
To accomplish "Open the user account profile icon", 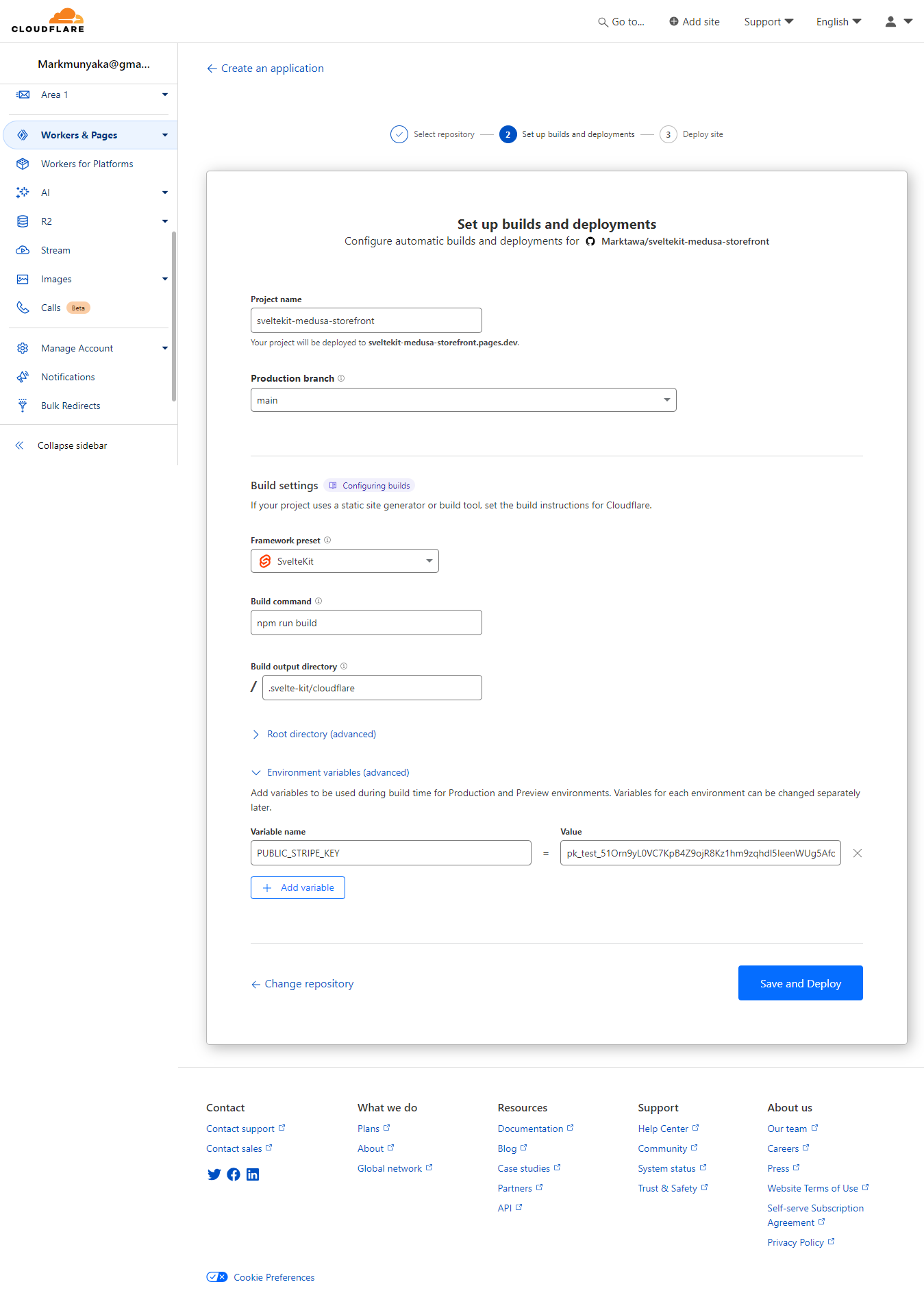I will (x=890, y=21).
